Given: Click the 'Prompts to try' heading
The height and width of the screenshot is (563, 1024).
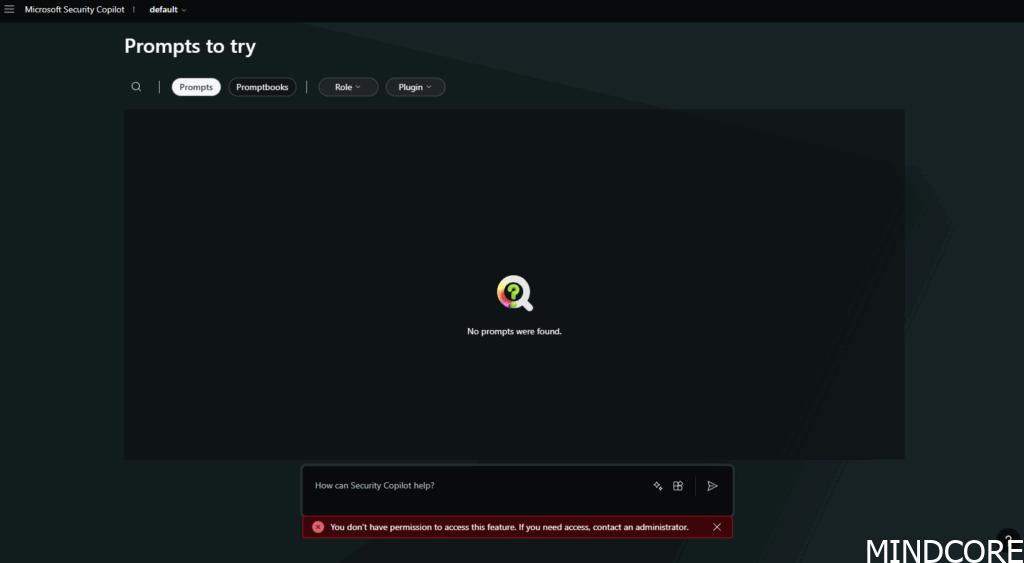Looking at the screenshot, I should [190, 46].
